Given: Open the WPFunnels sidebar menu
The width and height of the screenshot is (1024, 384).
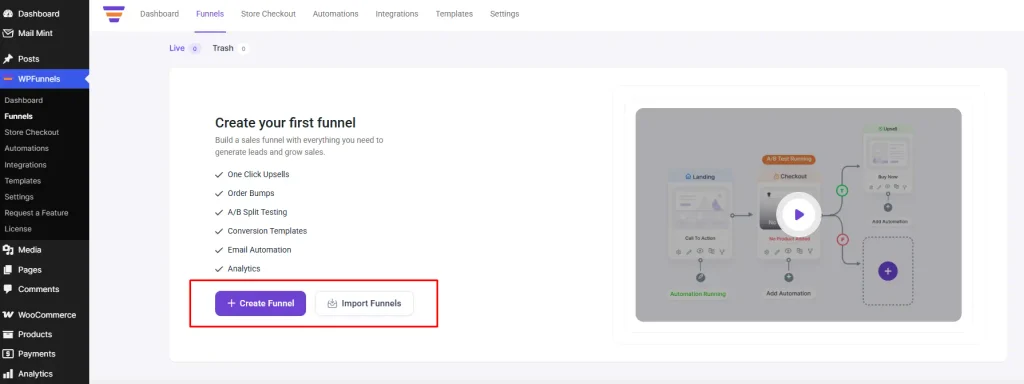Looking at the screenshot, I should (x=44, y=79).
